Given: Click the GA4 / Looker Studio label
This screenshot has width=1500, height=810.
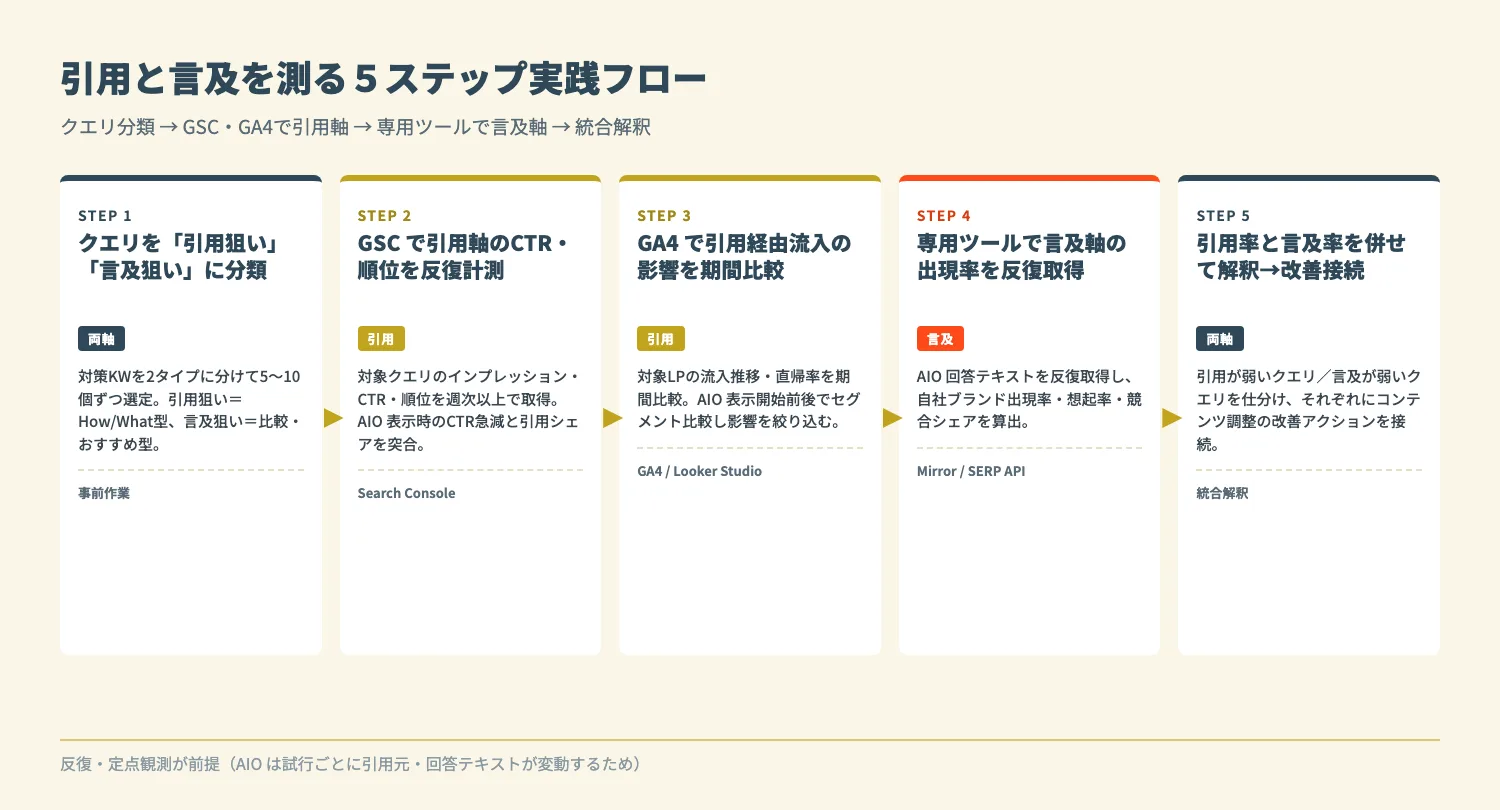Looking at the screenshot, I should pyautogui.click(x=699, y=471).
